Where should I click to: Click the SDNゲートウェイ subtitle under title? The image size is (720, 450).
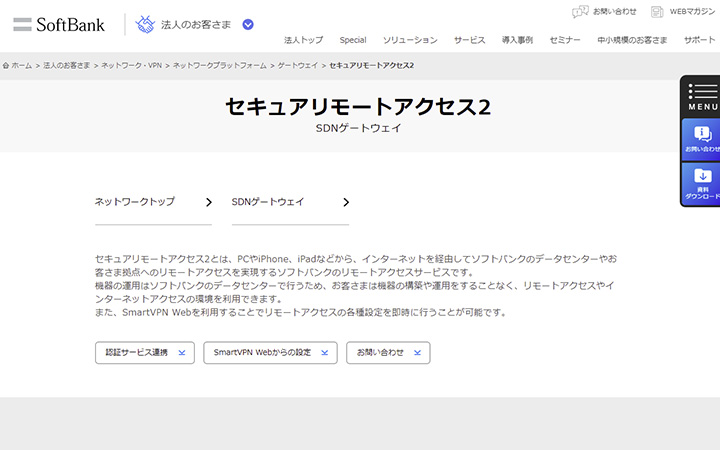coord(358,128)
